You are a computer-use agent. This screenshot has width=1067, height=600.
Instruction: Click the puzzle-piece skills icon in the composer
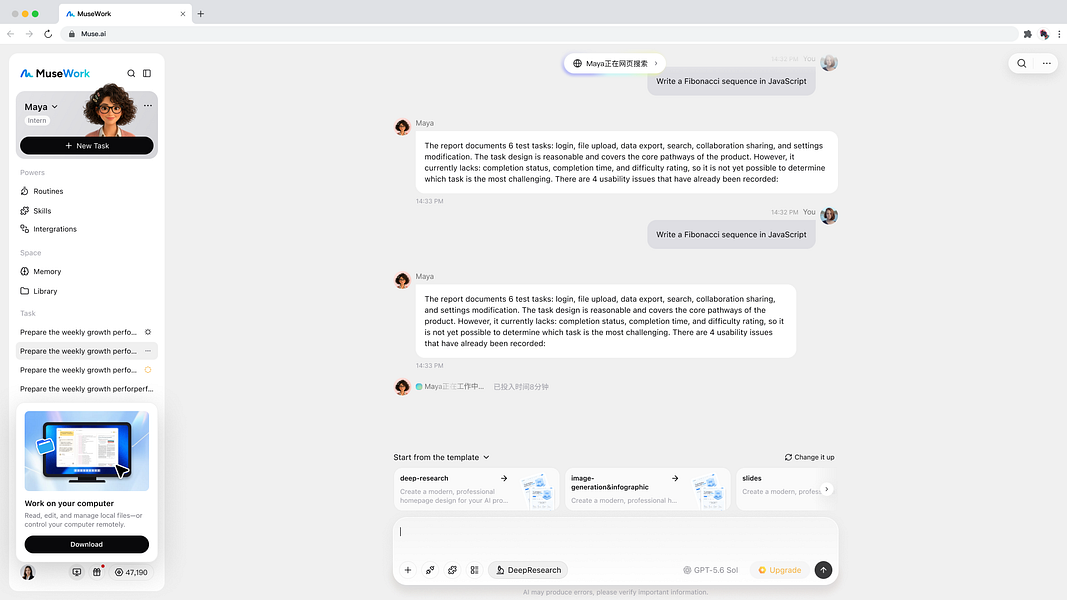(453, 570)
